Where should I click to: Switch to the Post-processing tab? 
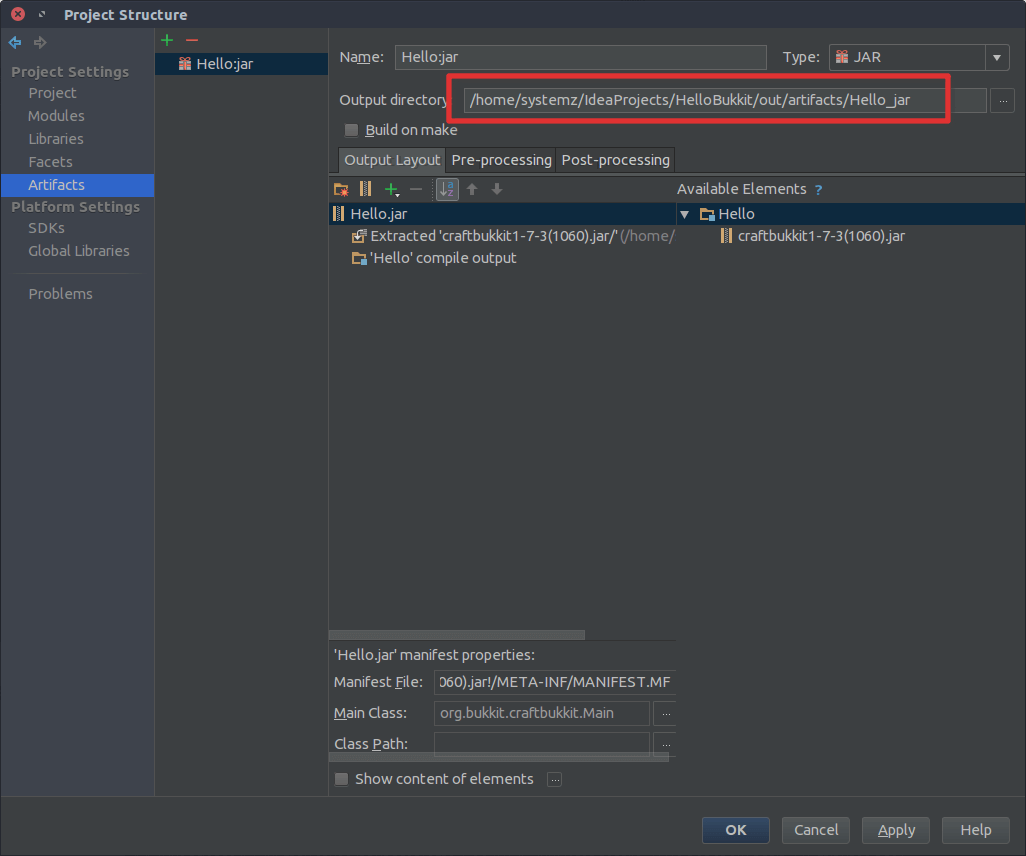pos(615,160)
